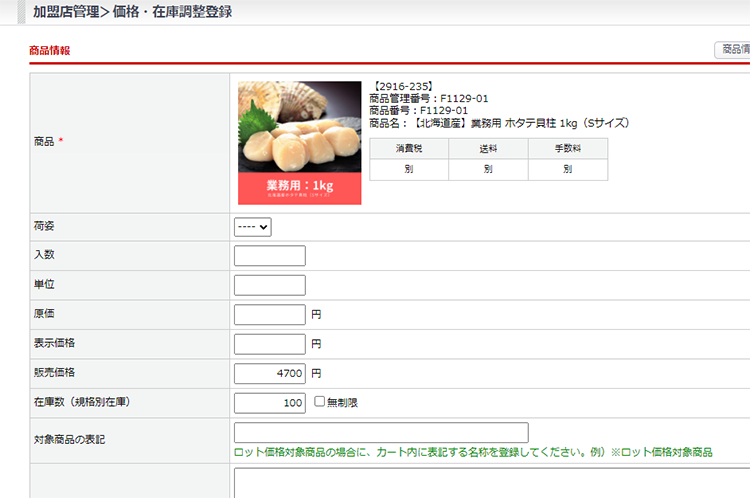
Task: Click the 手数料 column header
Action: [x=567, y=148]
